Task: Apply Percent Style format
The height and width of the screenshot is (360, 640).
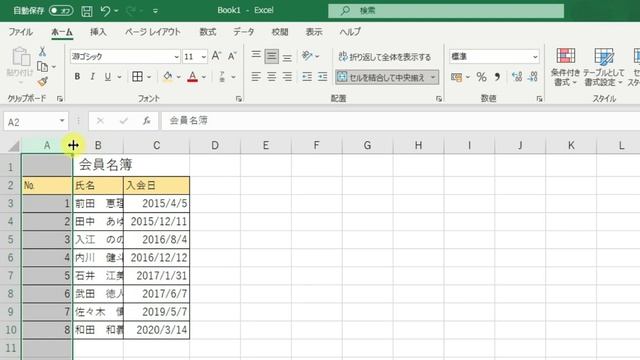Action: [482, 77]
